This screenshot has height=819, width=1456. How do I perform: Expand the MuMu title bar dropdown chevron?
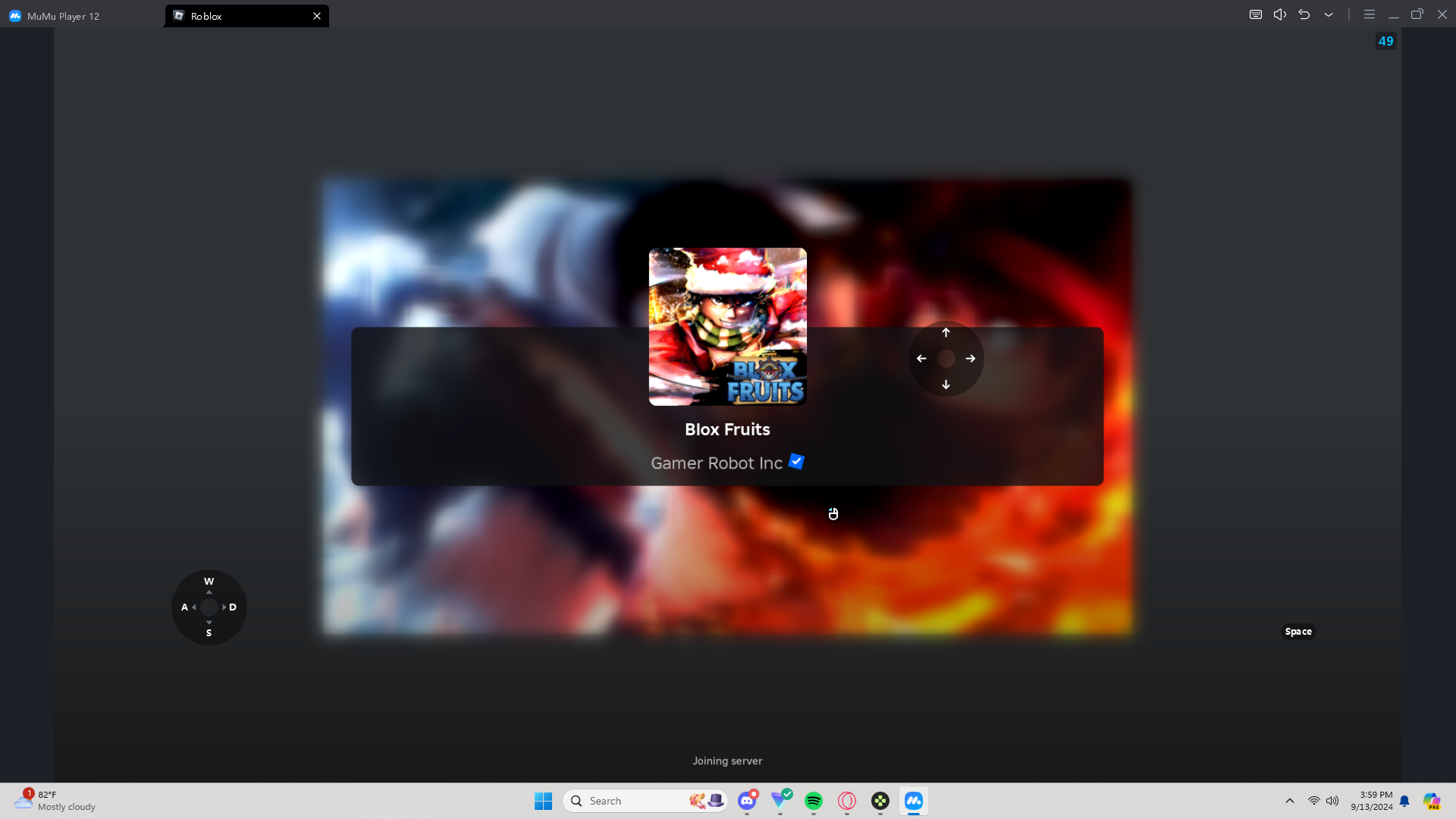click(x=1329, y=14)
